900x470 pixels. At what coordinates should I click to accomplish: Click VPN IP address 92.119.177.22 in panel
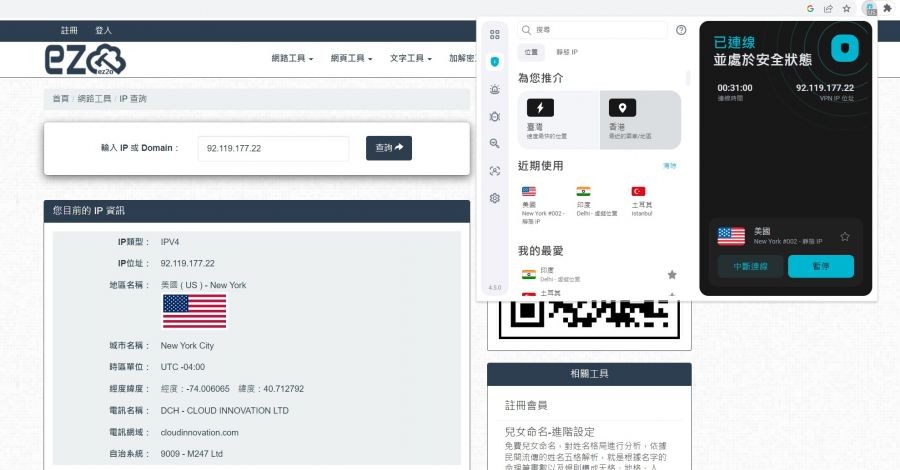pyautogui.click(x=825, y=88)
